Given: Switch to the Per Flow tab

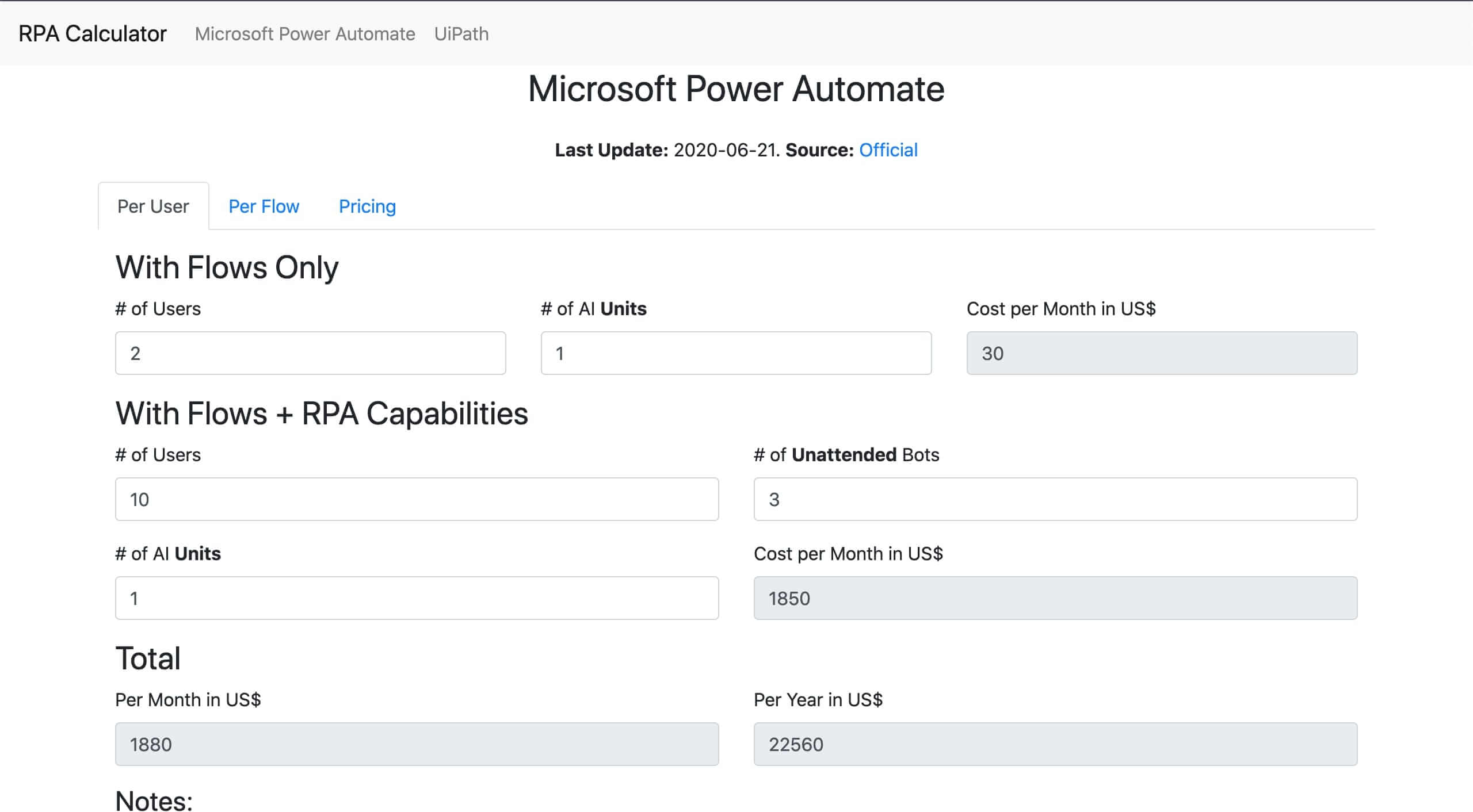Looking at the screenshot, I should [264, 206].
